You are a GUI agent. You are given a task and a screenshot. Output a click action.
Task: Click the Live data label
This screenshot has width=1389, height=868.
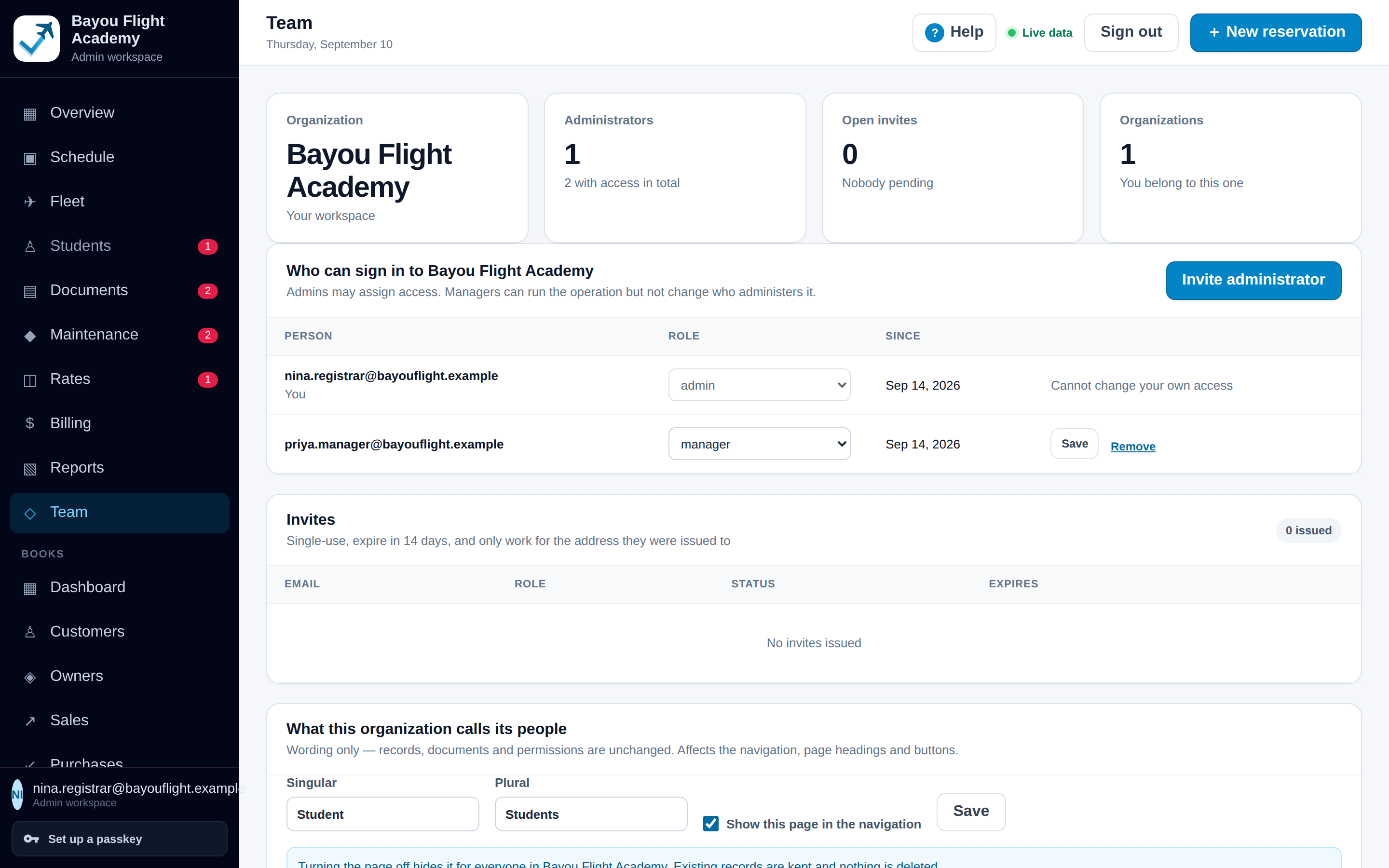(x=1047, y=33)
